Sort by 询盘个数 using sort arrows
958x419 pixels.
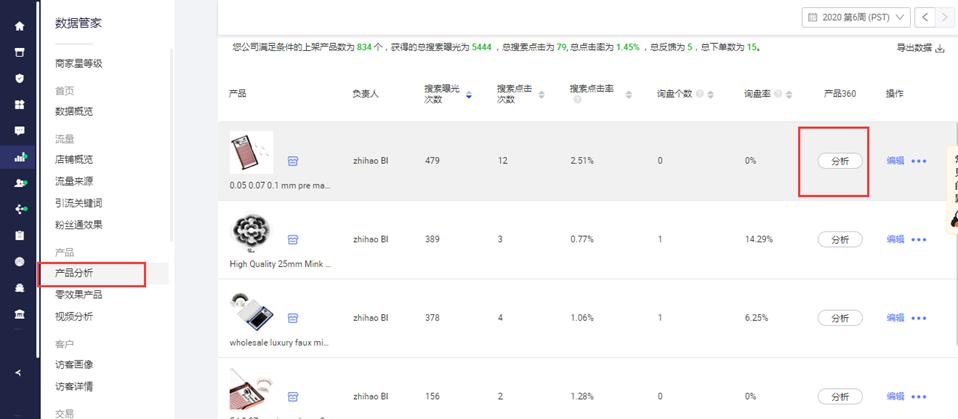711,95
